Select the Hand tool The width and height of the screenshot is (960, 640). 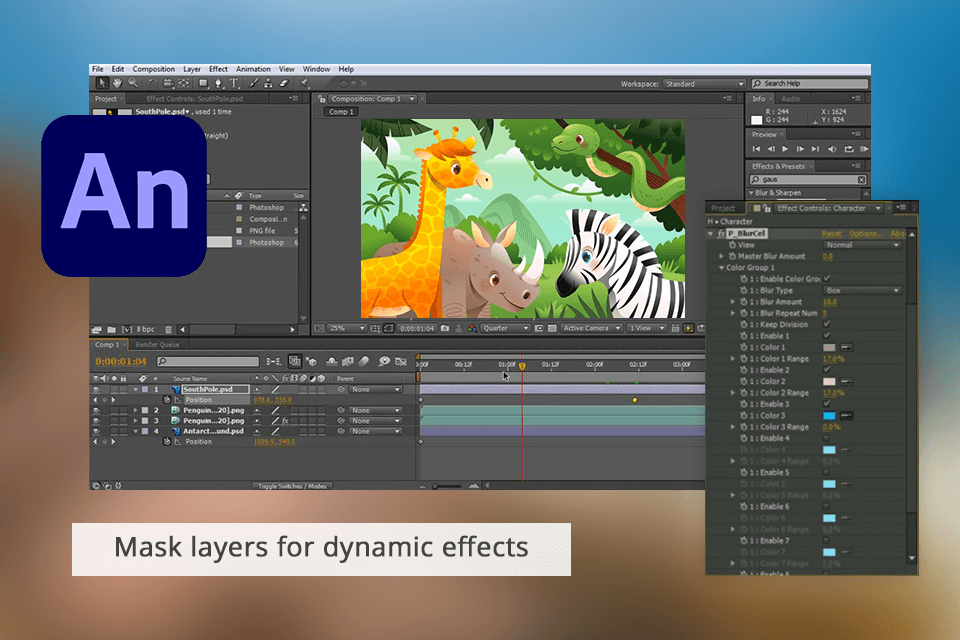coord(117,83)
